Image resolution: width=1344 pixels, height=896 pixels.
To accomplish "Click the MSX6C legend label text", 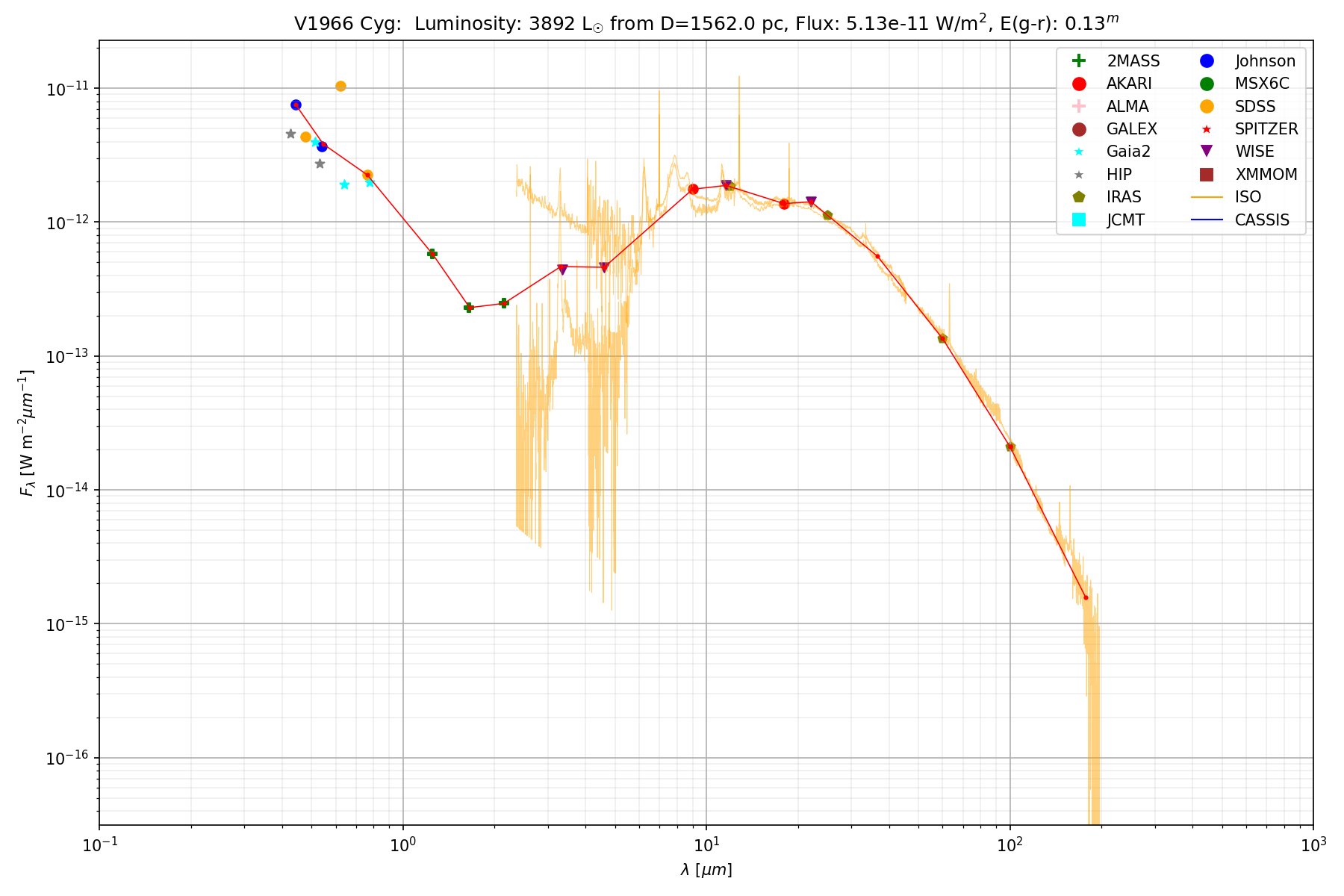I will (x=1262, y=84).
